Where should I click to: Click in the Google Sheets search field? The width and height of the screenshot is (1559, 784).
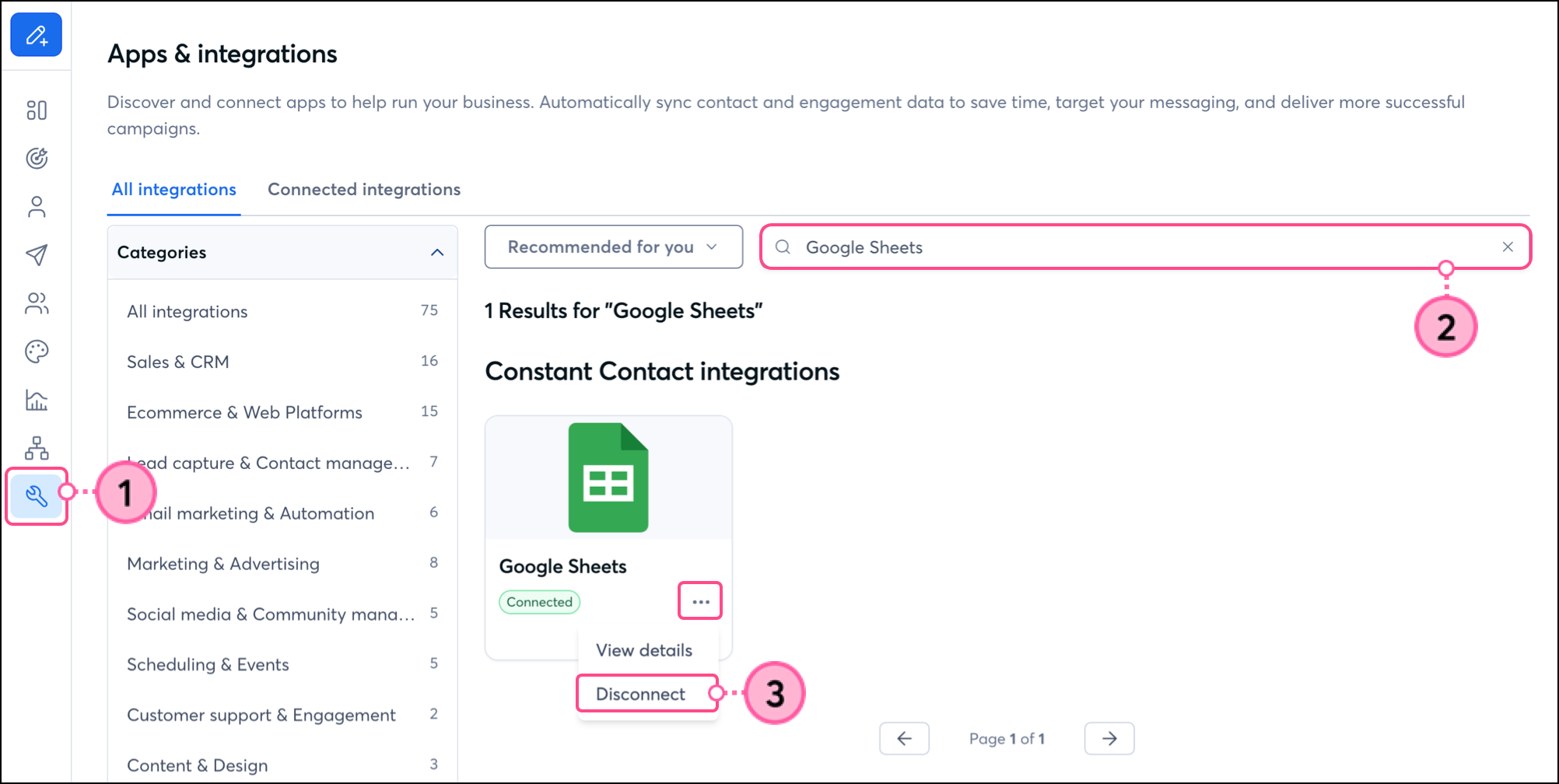pos(1145,247)
